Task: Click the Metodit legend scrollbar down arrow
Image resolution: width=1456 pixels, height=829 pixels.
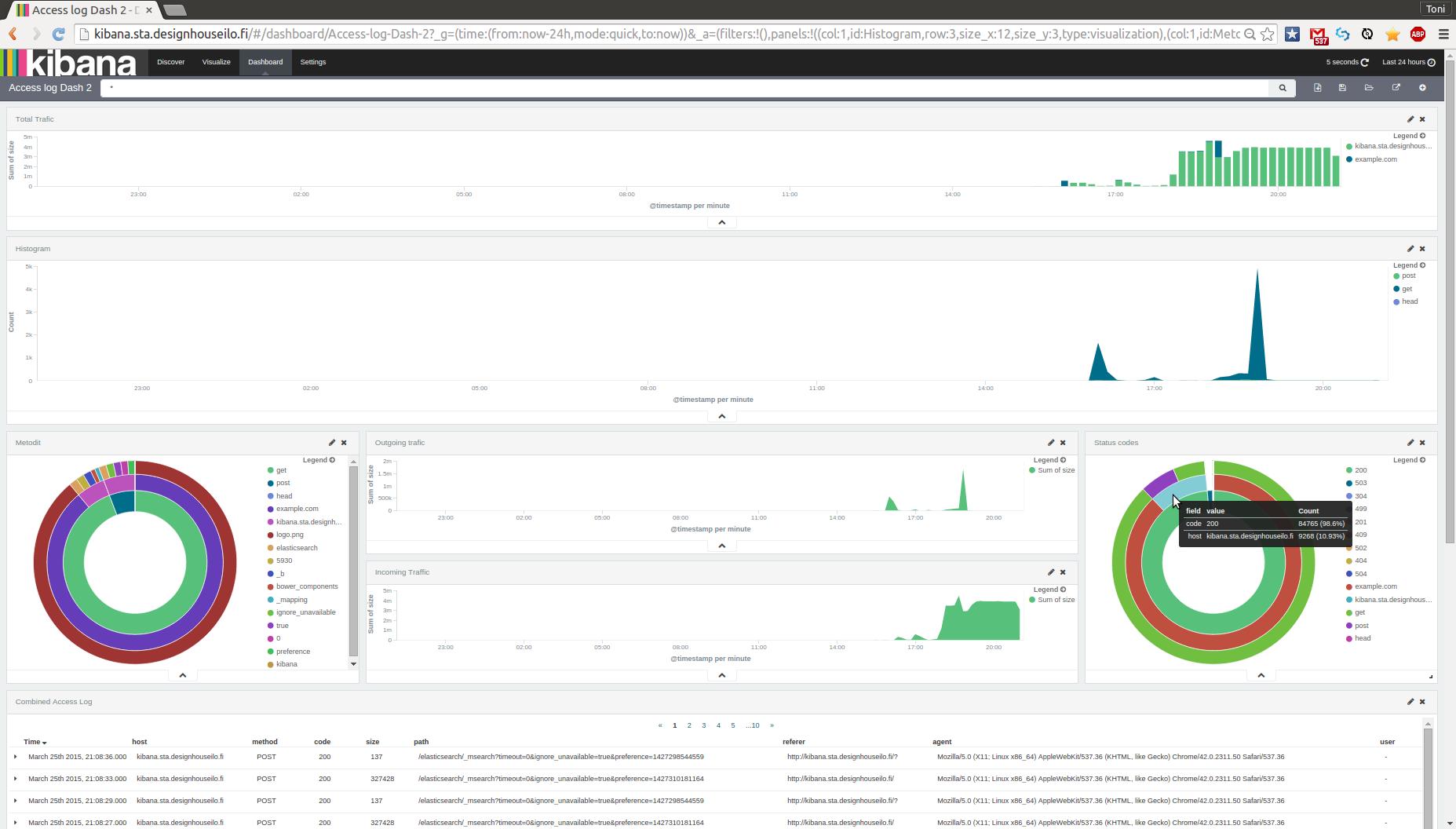Action: [353, 664]
